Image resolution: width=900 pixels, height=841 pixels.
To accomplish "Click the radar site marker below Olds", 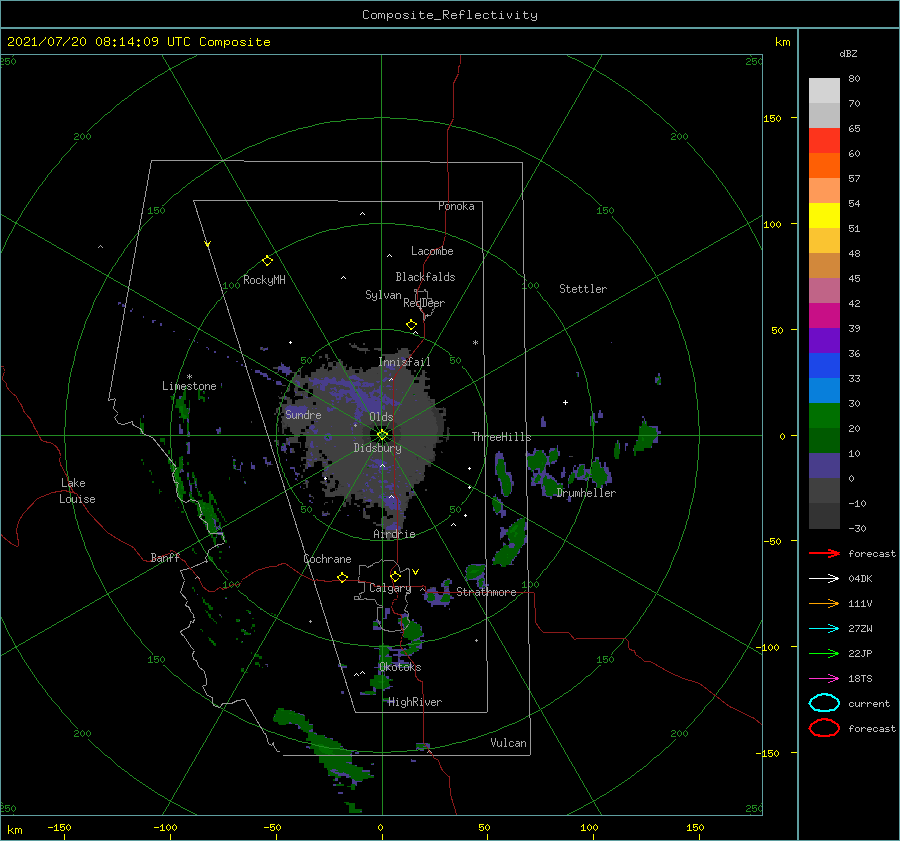I will 382,435.
